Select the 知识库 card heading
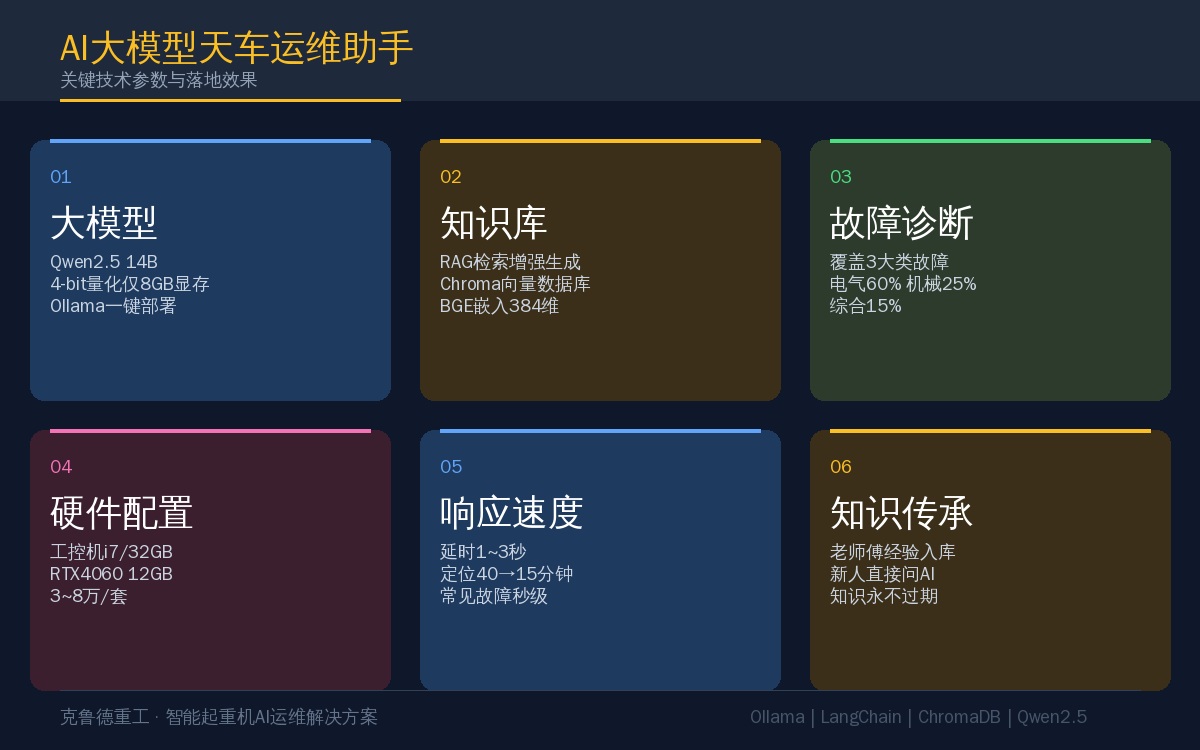 [x=494, y=222]
